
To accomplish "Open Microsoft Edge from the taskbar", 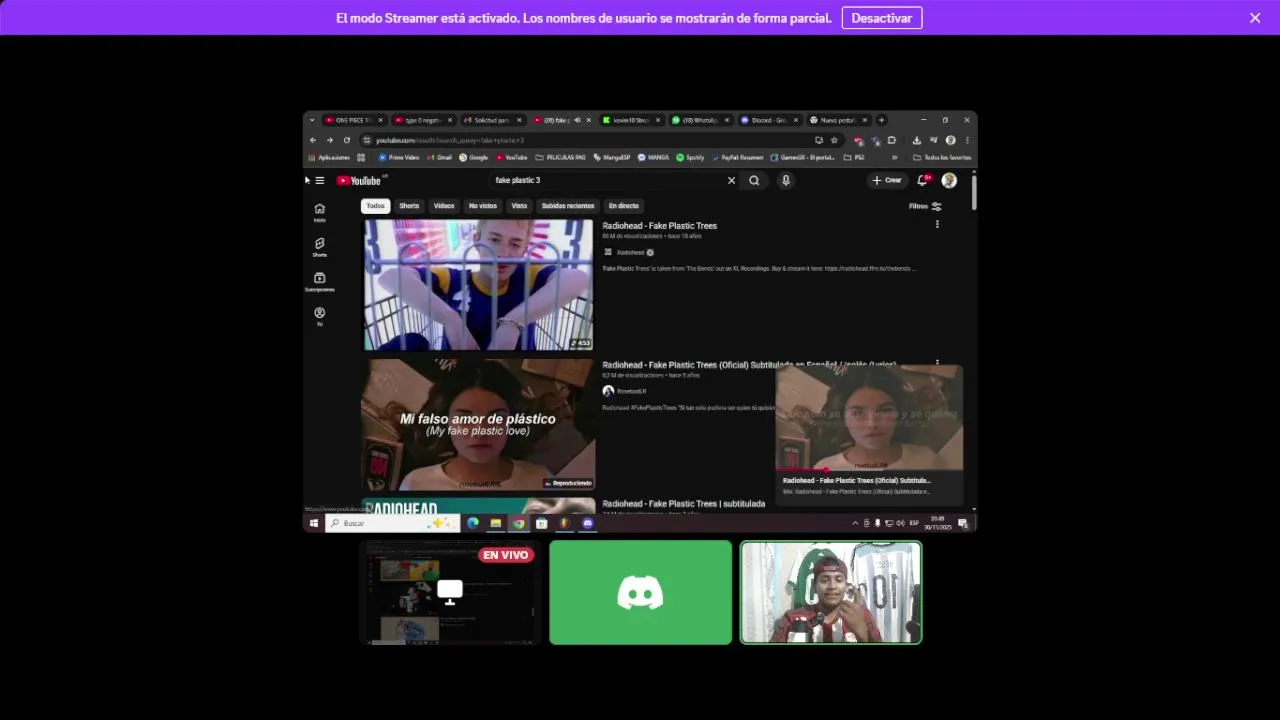I will coord(473,523).
